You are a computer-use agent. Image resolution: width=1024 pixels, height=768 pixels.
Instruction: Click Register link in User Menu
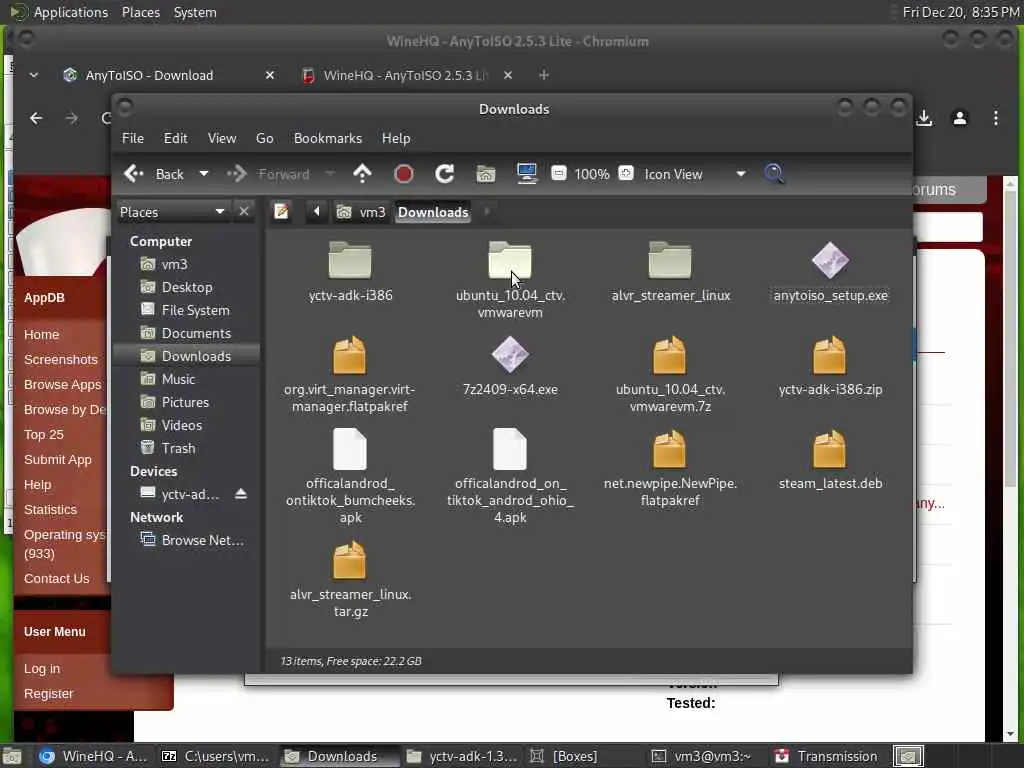(x=48, y=694)
